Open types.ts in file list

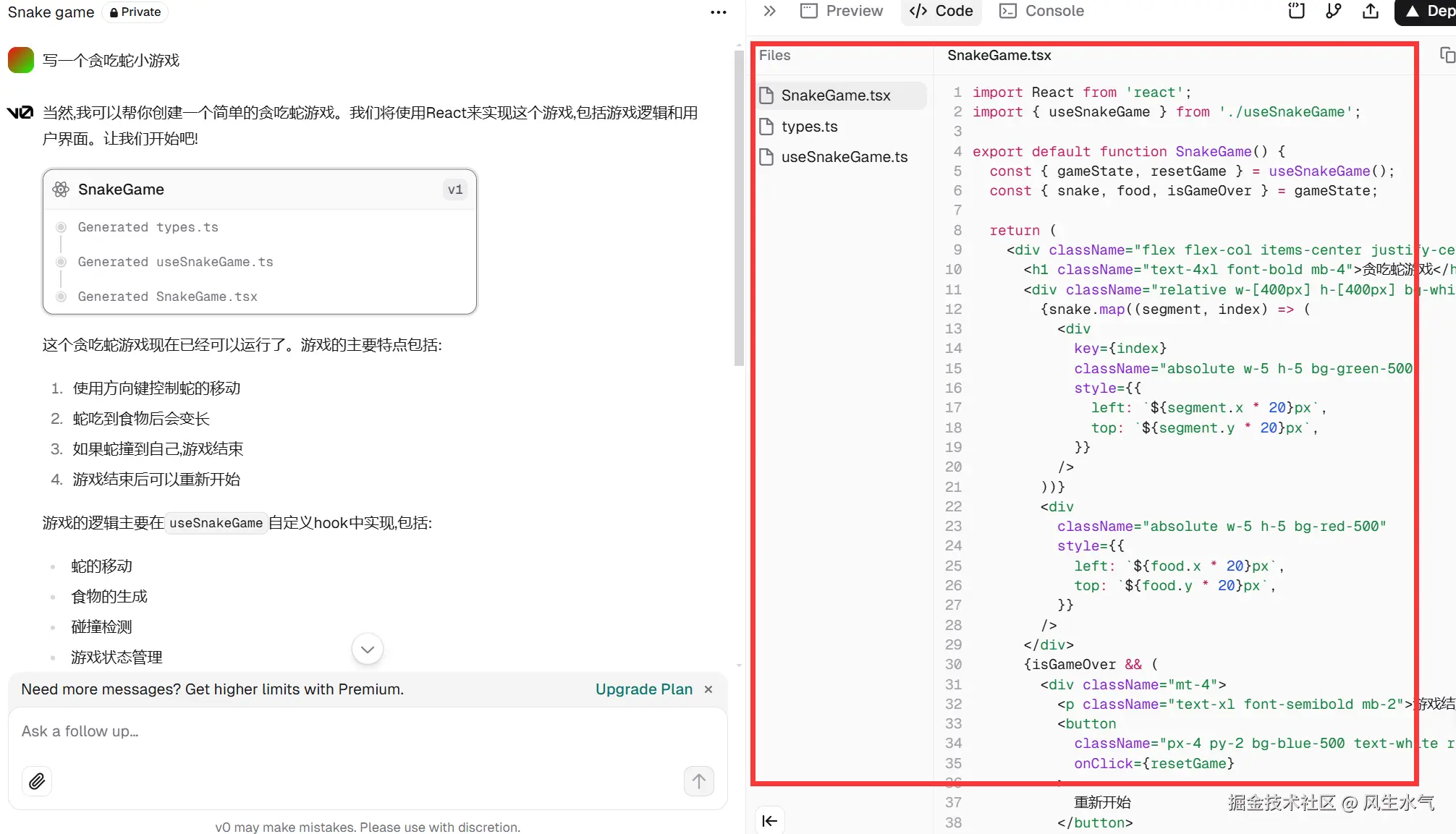(809, 127)
